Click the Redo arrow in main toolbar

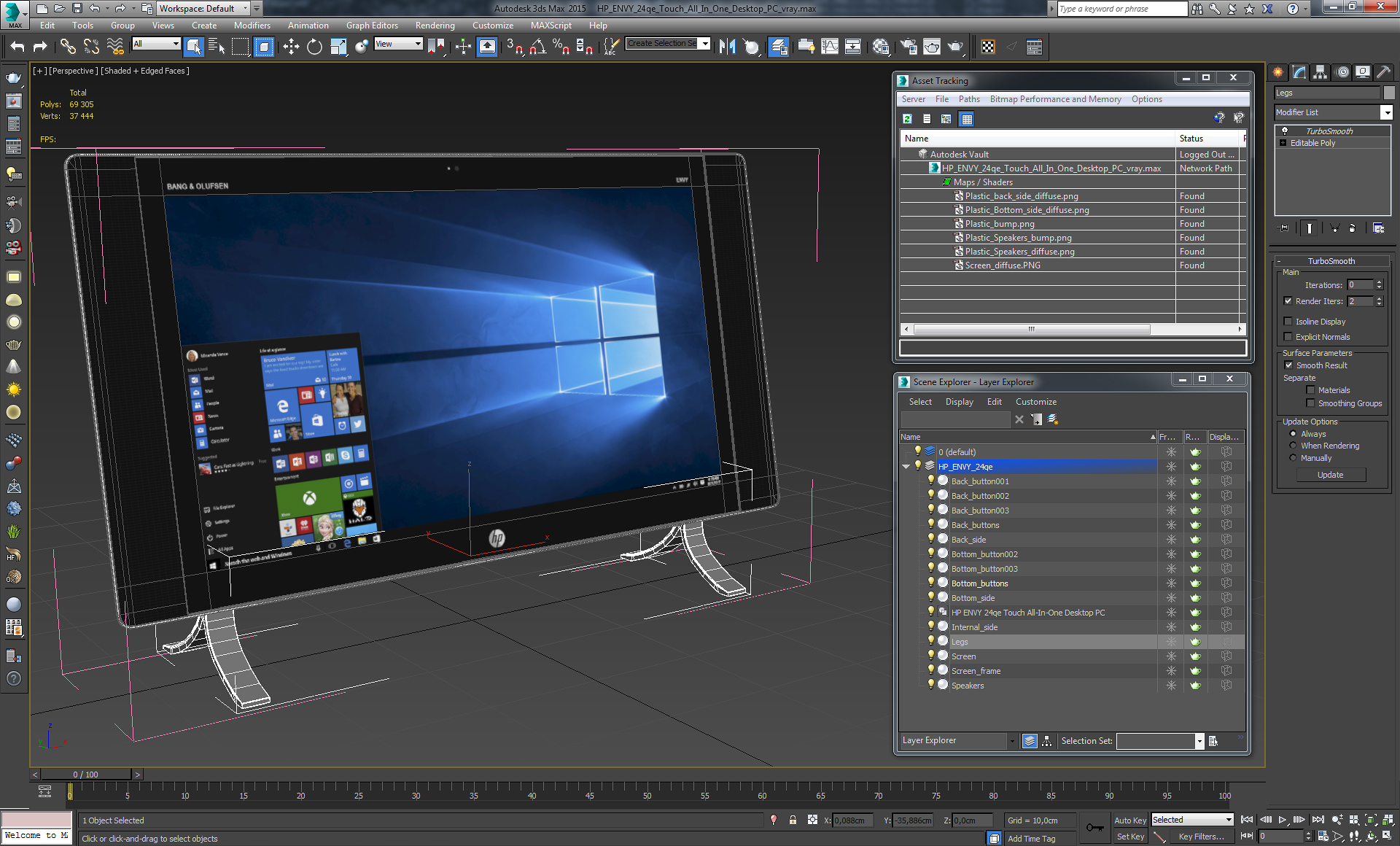[x=40, y=47]
